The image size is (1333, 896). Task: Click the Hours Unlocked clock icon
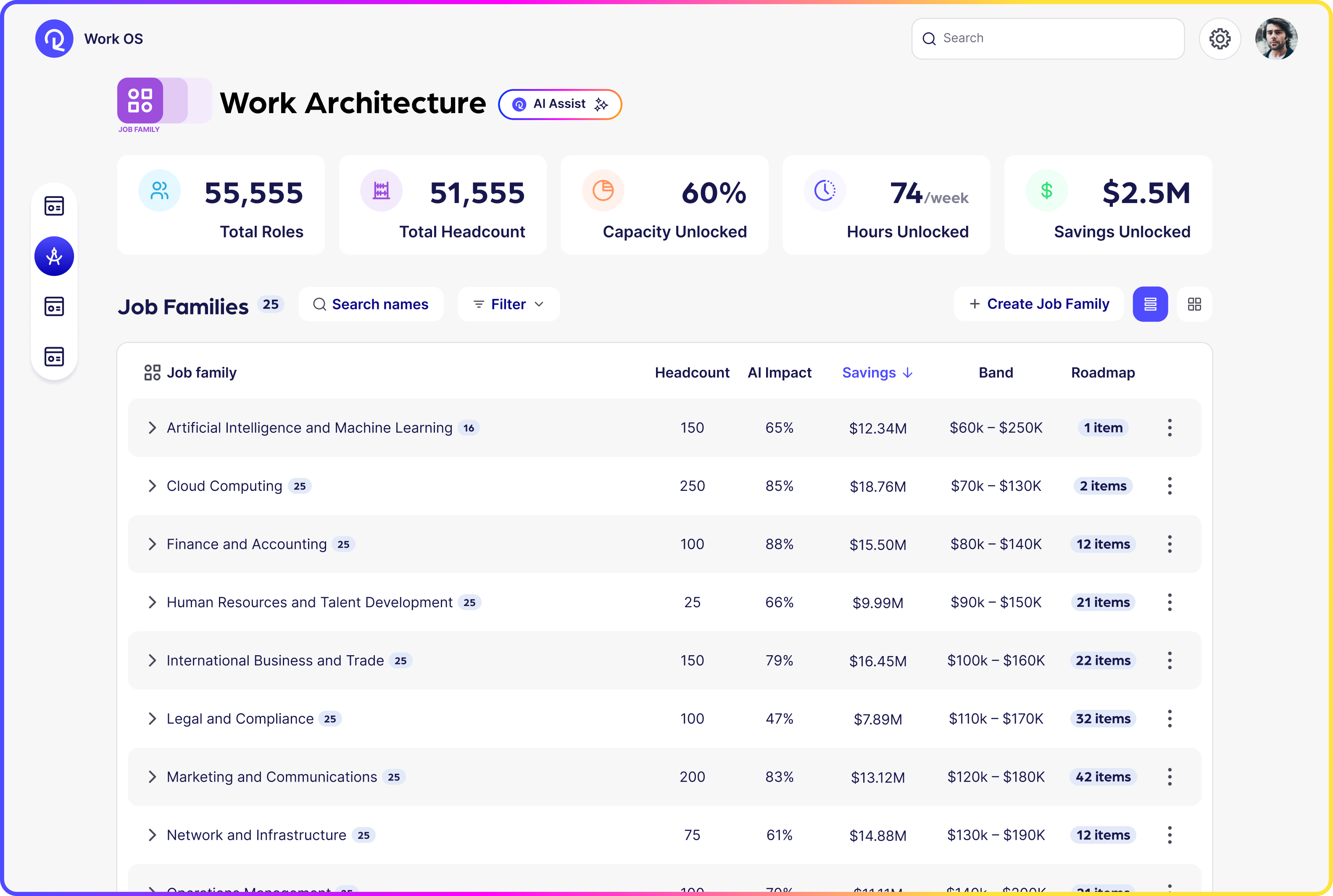click(x=825, y=190)
